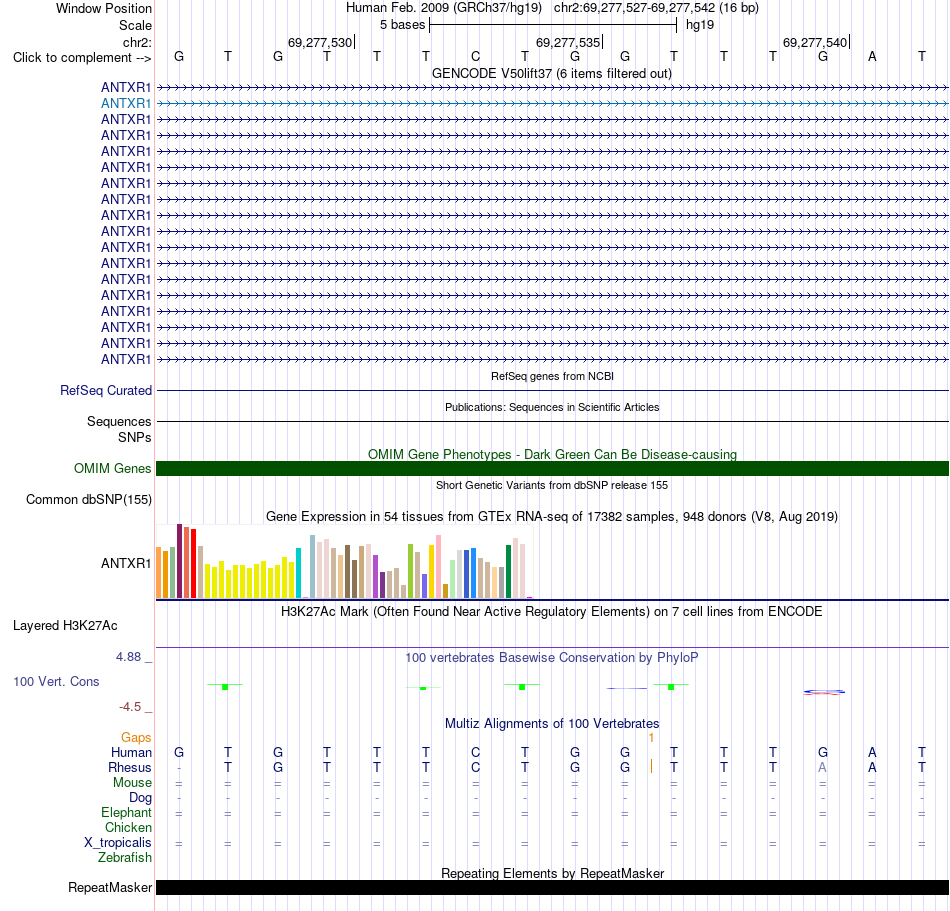This screenshot has height=911, width=950.
Task: Open the 'H3K27Ac Mark' ENCODE track title
Action: coord(552,612)
